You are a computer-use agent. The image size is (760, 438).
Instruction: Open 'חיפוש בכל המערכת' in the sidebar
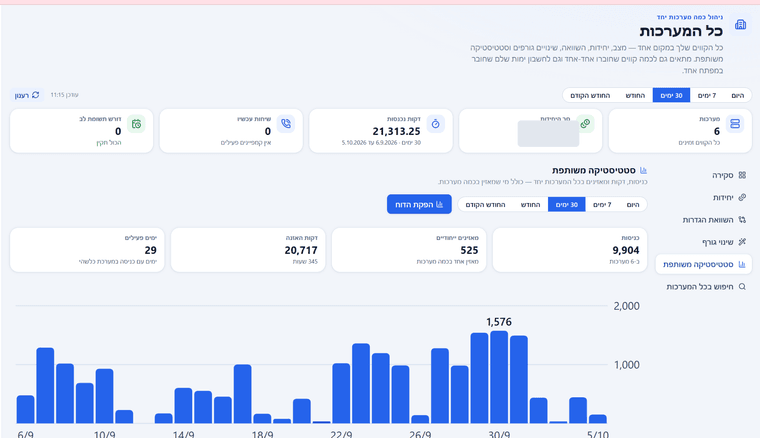[x=706, y=287]
